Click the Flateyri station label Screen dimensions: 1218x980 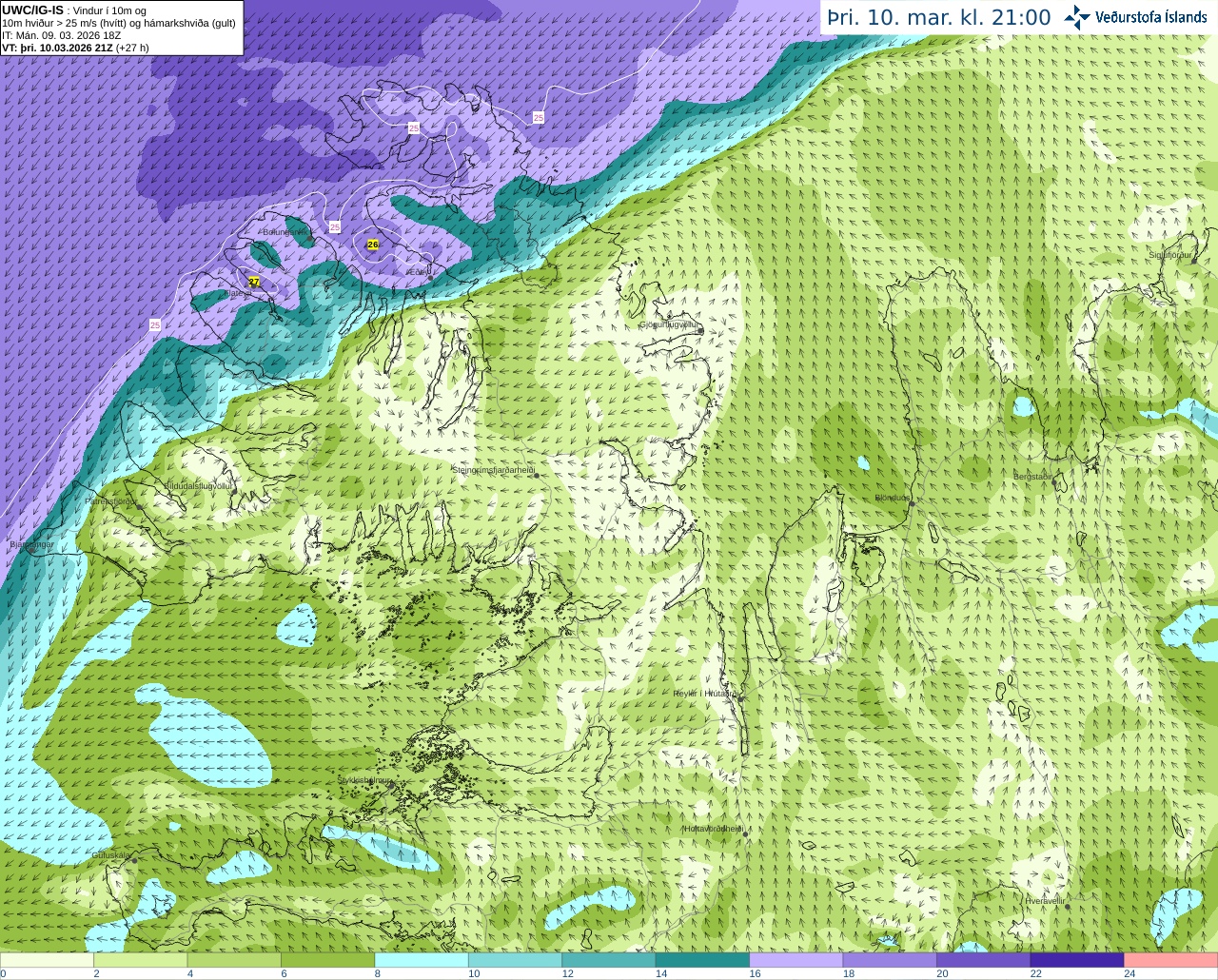[237, 294]
